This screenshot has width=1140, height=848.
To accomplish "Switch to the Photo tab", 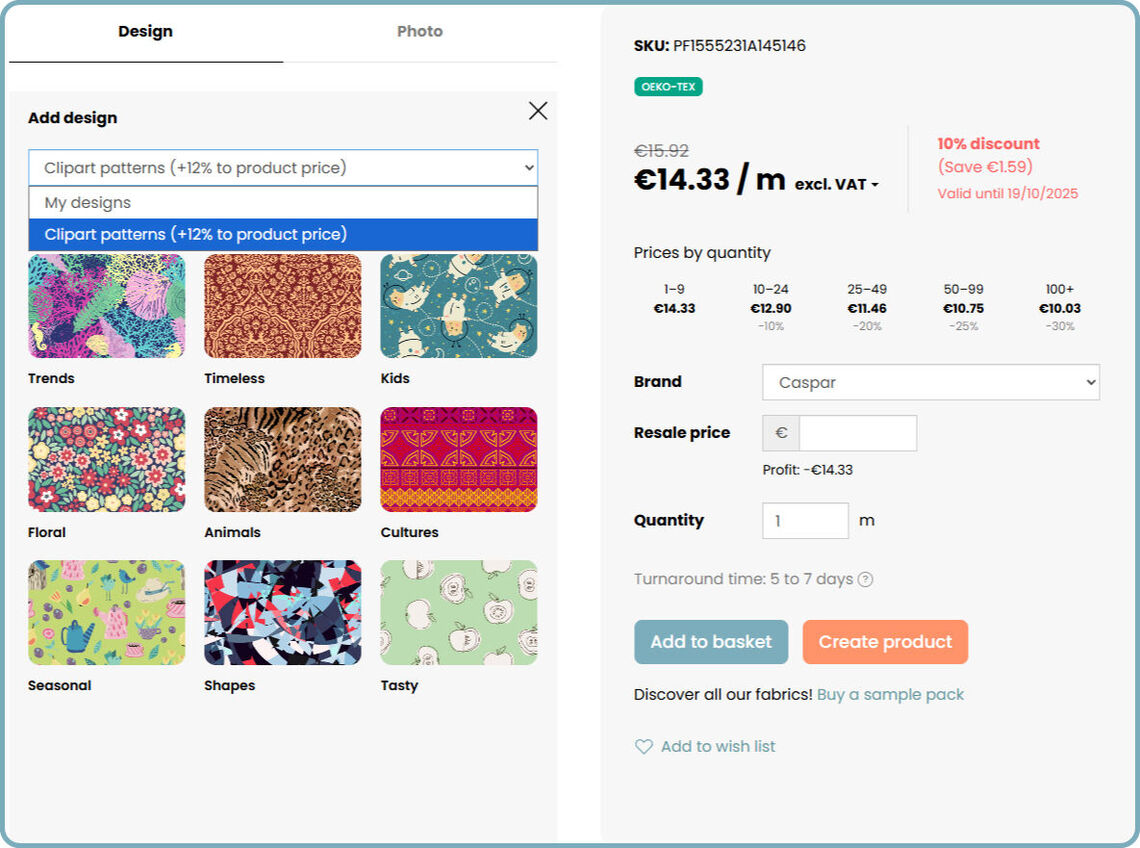I will [419, 32].
